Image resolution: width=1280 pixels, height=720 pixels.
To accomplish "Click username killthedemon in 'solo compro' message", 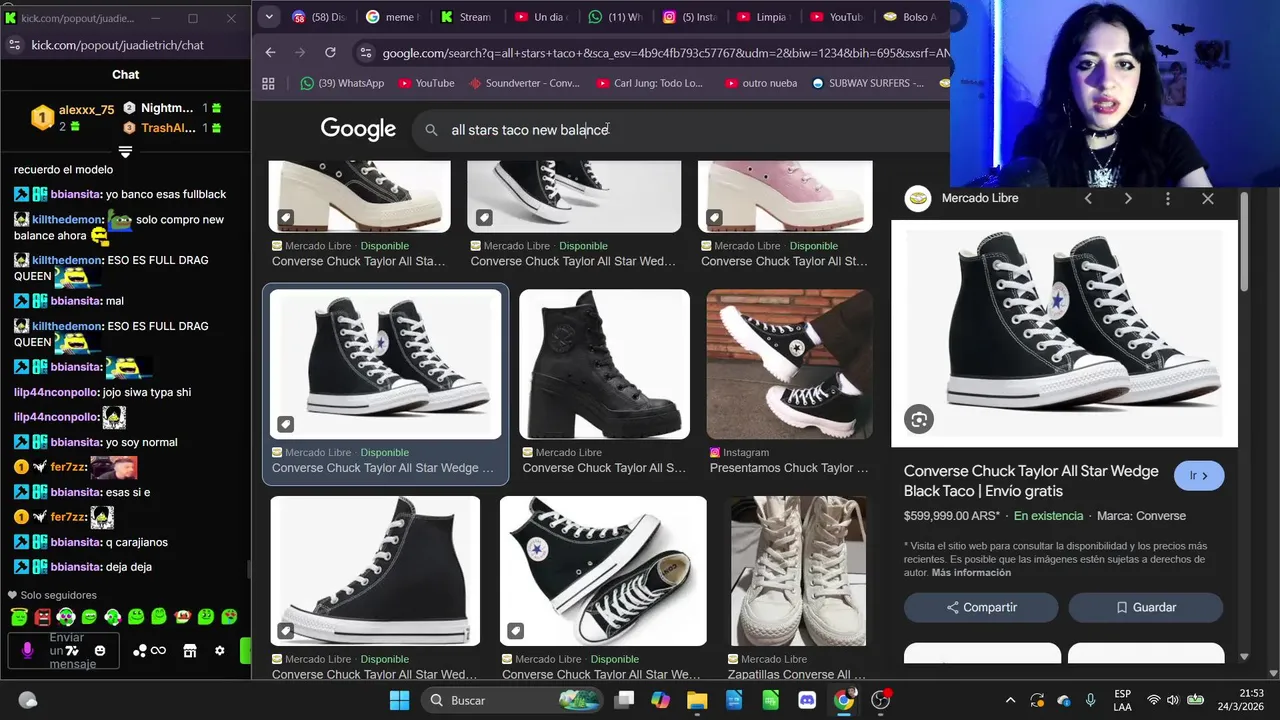I will (x=67, y=219).
